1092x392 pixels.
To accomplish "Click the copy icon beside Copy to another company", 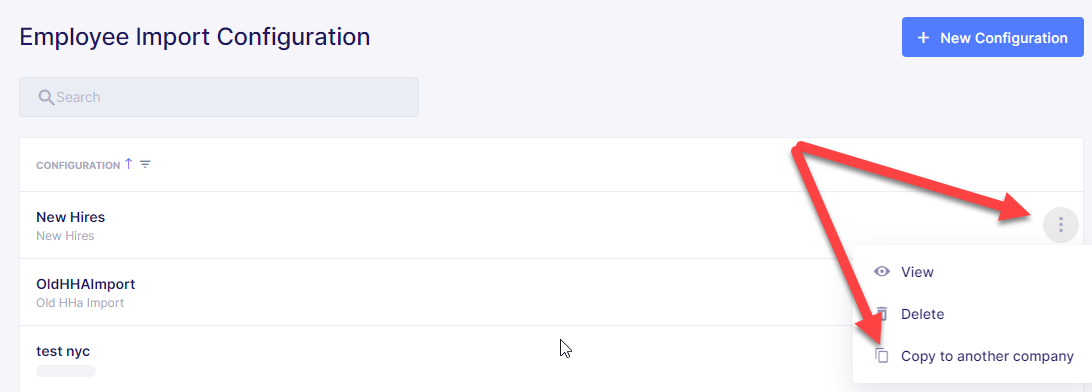I will tap(882, 356).
